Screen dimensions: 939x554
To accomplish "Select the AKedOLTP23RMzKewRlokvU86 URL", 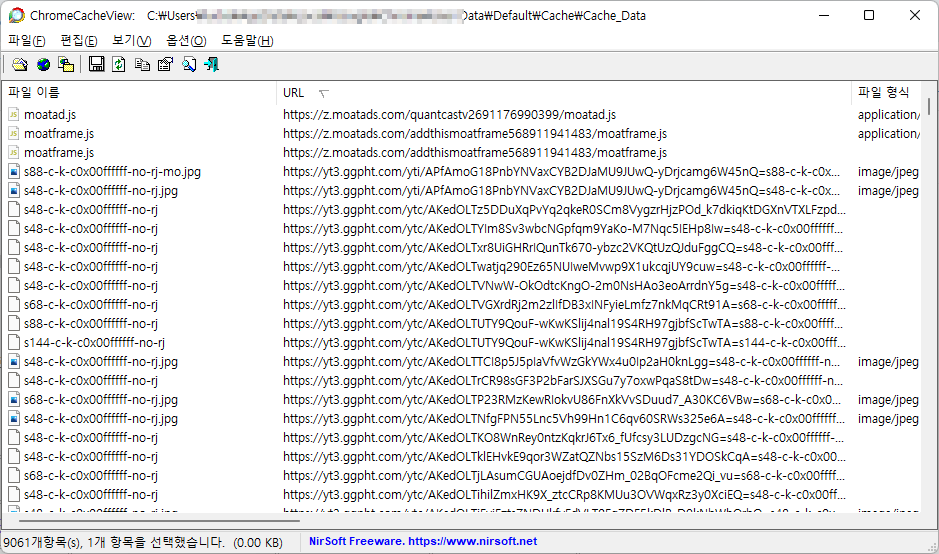I will point(562,400).
